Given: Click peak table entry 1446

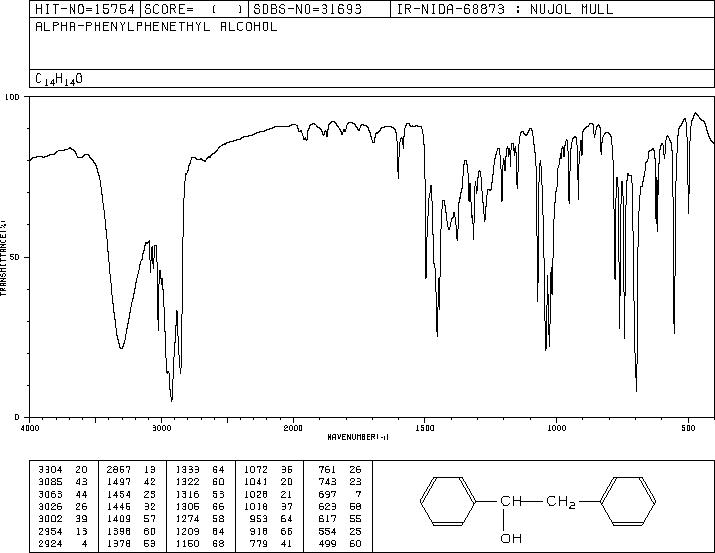Looking at the screenshot, I should coord(119,506).
